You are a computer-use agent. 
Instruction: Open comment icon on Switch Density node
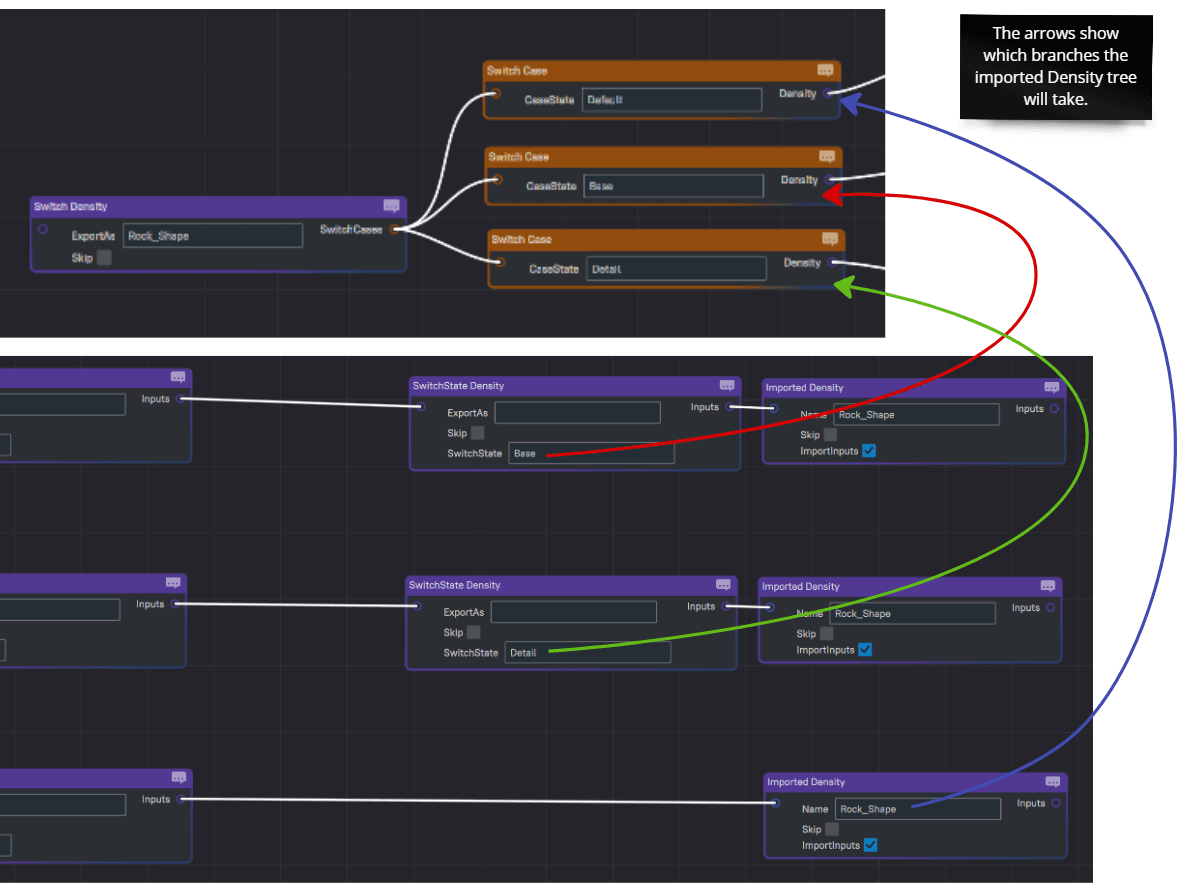pyautogui.click(x=391, y=206)
